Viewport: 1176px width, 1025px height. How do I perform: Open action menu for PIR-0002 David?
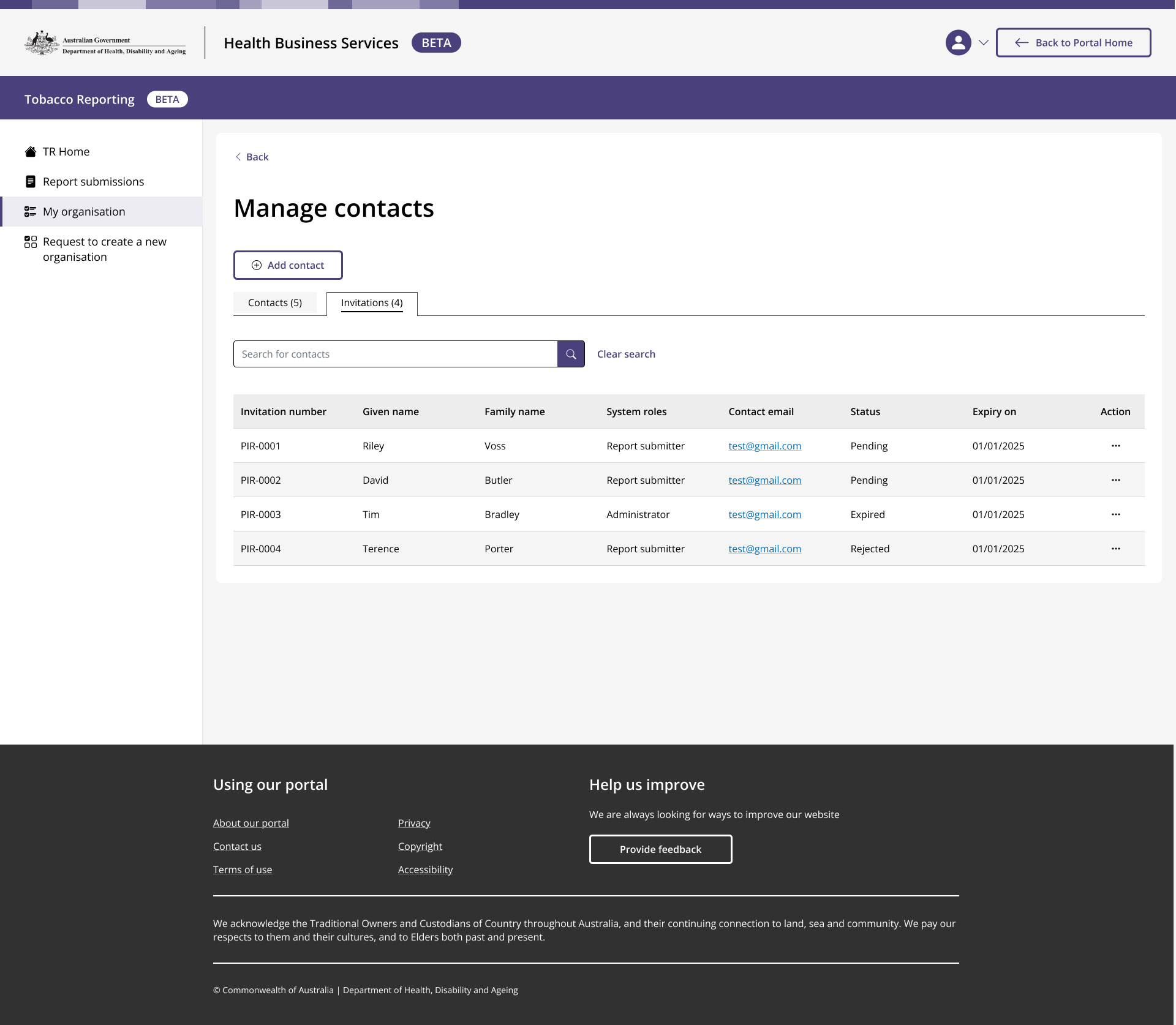coord(1115,480)
